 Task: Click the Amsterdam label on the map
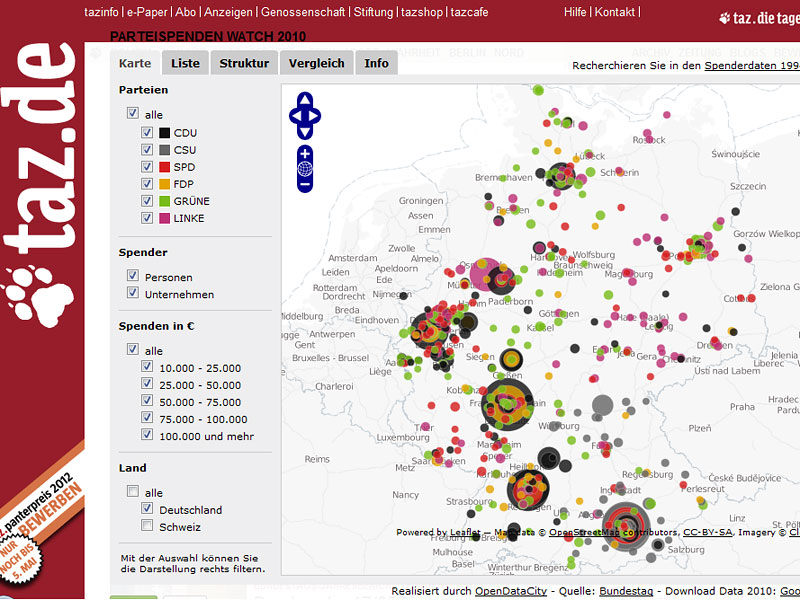coord(353,258)
